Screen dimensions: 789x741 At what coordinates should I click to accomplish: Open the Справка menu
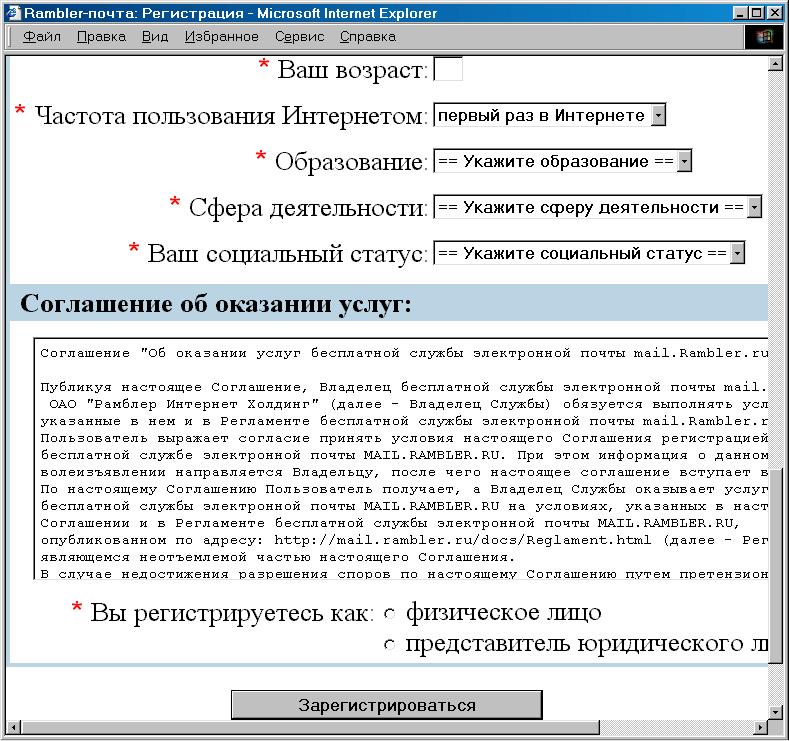tap(368, 37)
